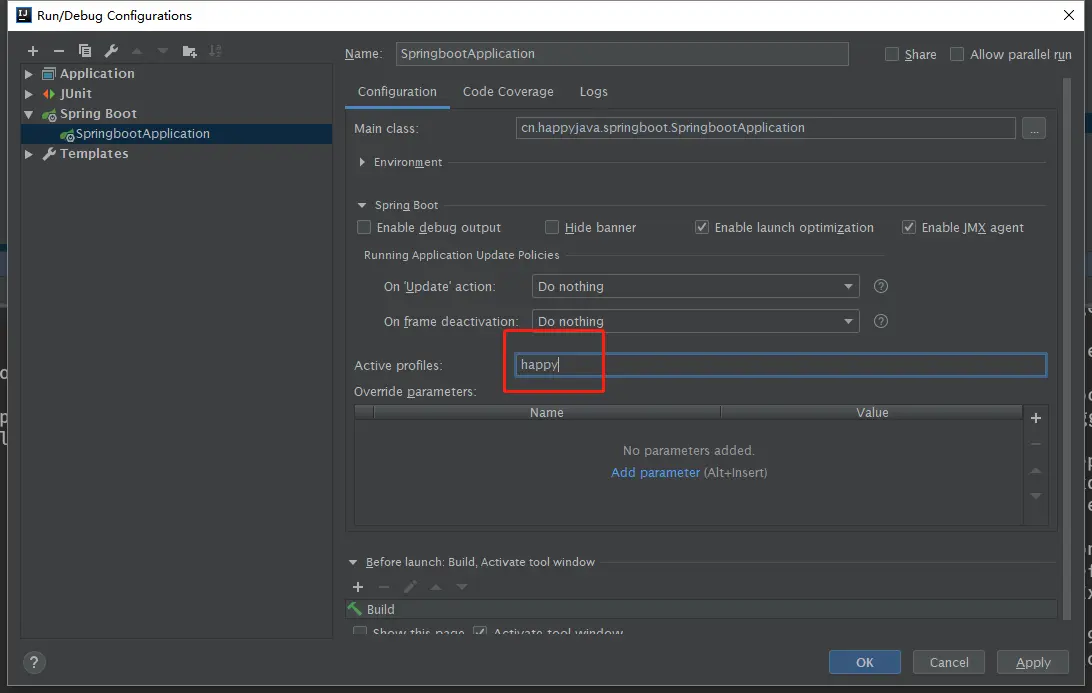Image resolution: width=1092 pixels, height=693 pixels.
Task: Open the Logs tab
Action: [593, 92]
